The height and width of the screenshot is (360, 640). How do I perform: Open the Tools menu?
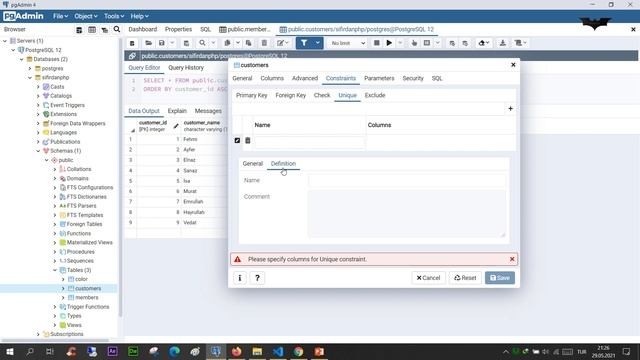(x=113, y=16)
